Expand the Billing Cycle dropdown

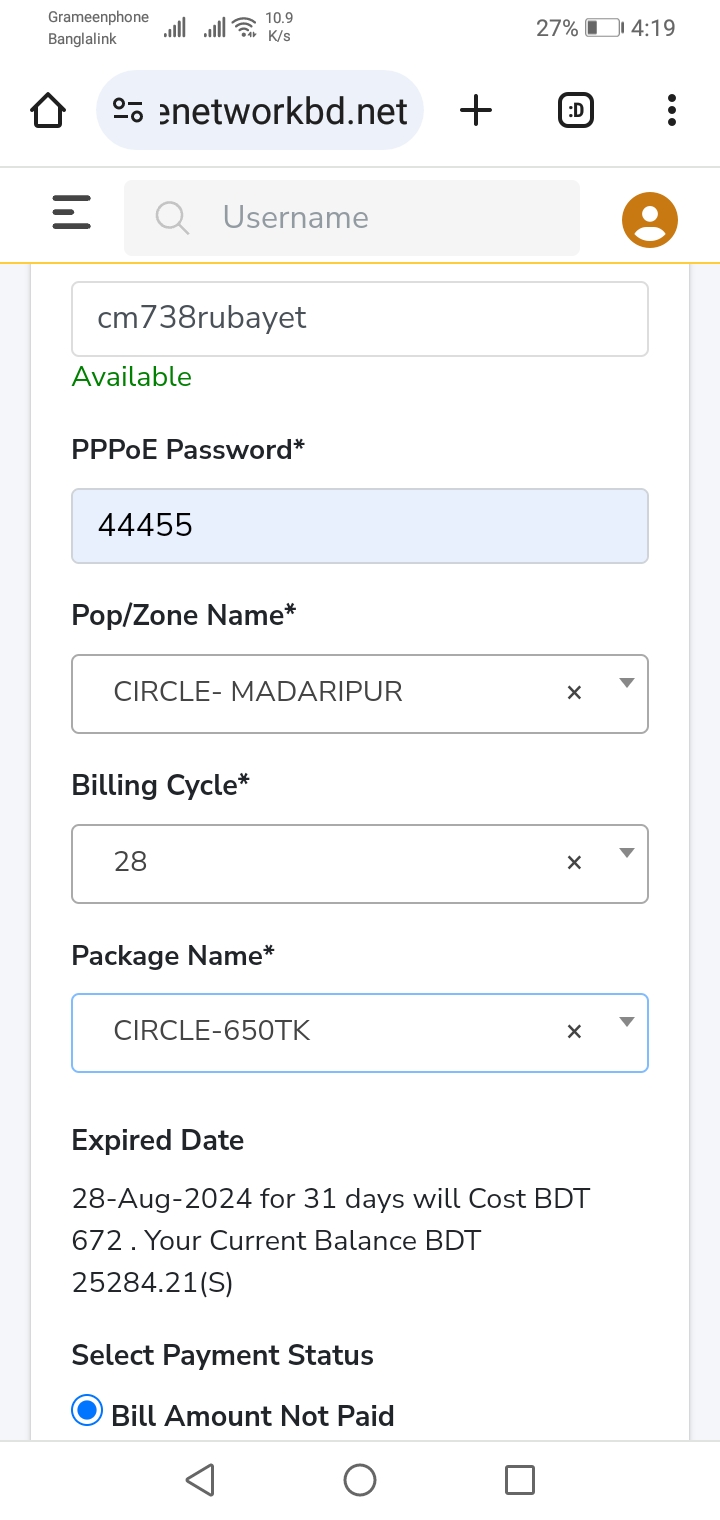click(x=627, y=853)
